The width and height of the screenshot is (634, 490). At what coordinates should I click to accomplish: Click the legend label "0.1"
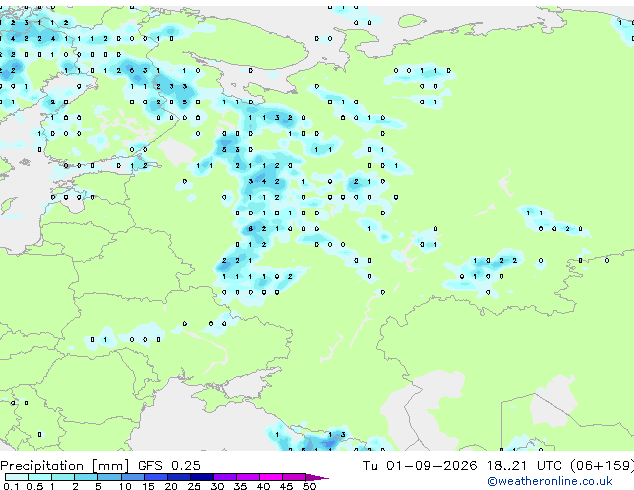click(x=11, y=486)
